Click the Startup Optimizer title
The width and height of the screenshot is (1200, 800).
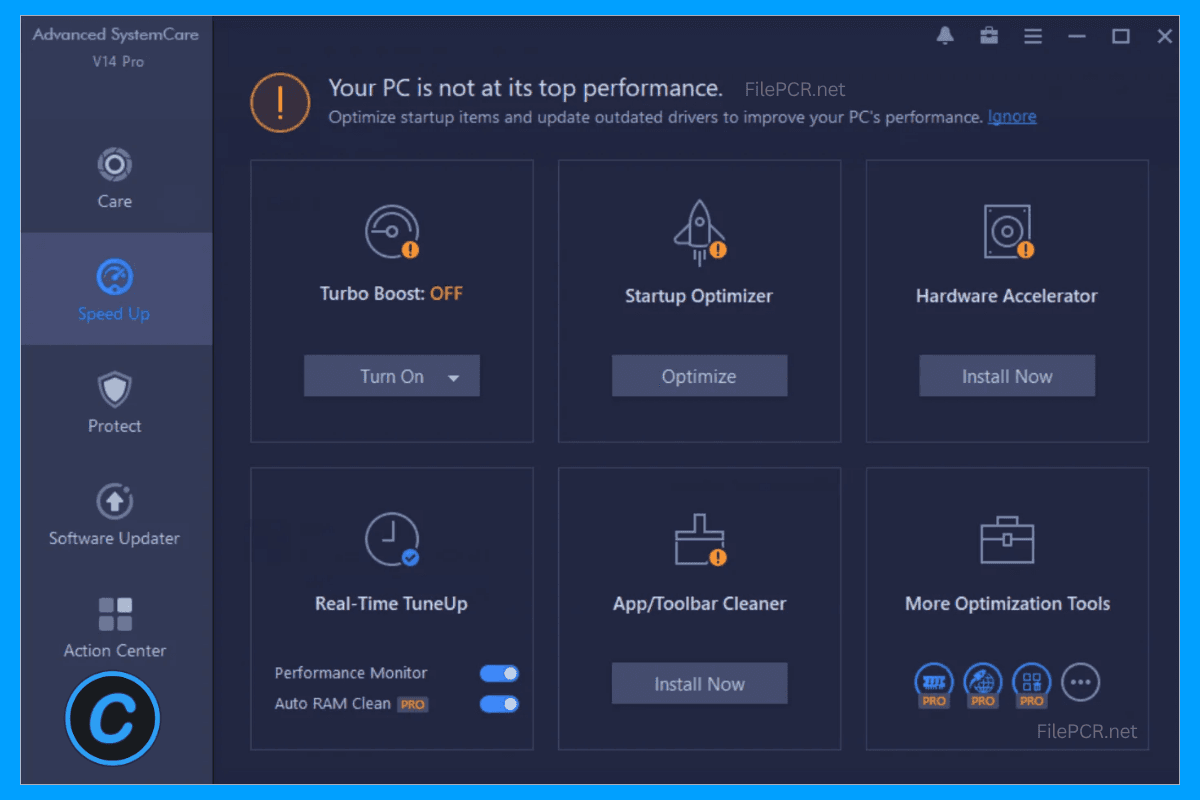[x=699, y=296]
